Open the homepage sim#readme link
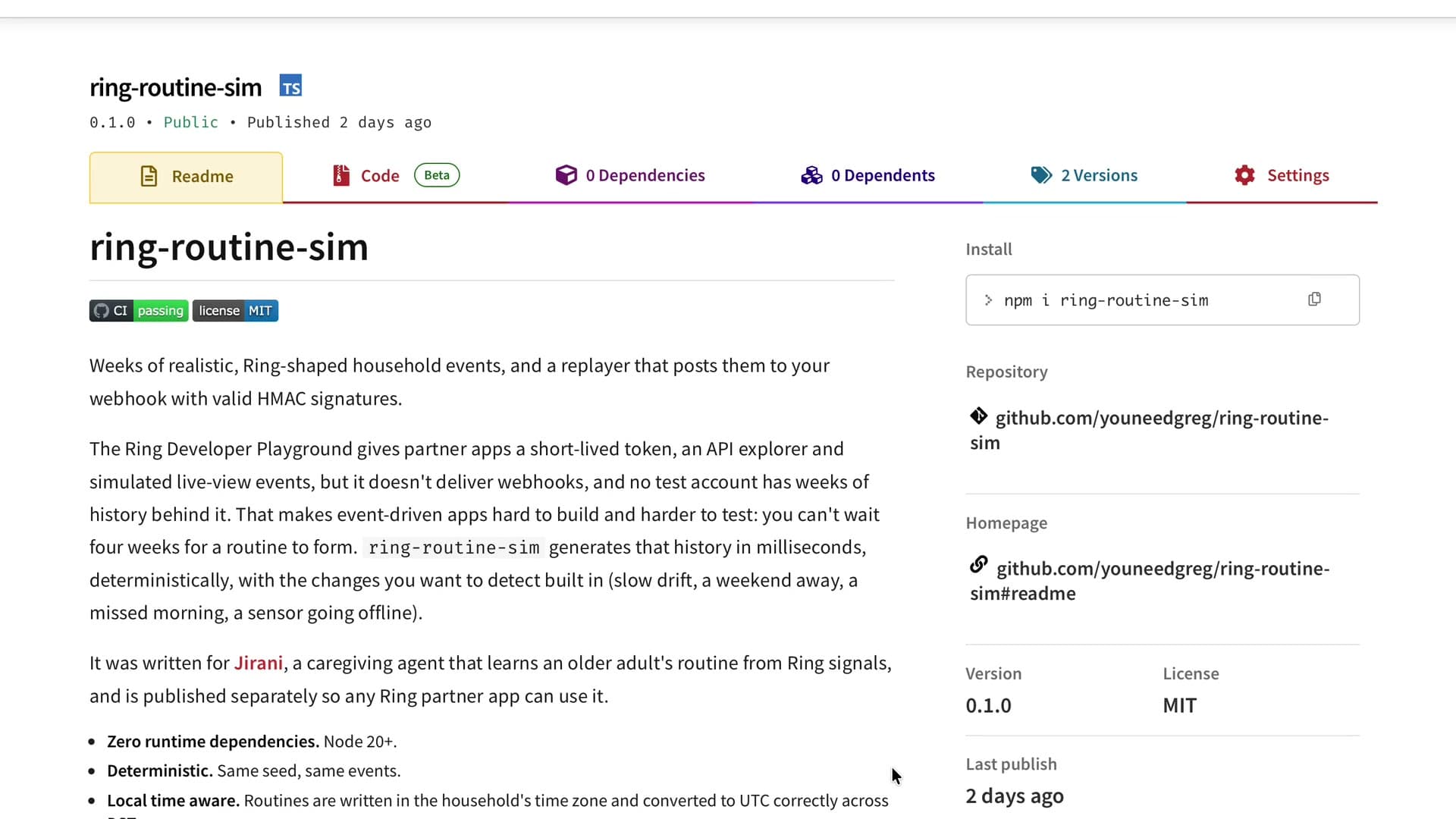1456x819 pixels. 1150,581
